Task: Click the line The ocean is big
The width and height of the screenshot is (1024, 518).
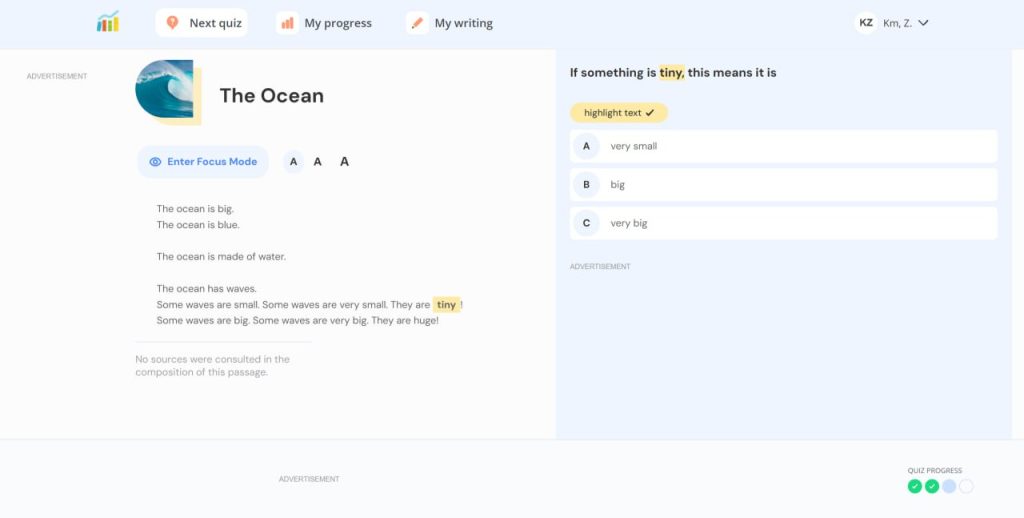Action: pyautogui.click(x=195, y=209)
